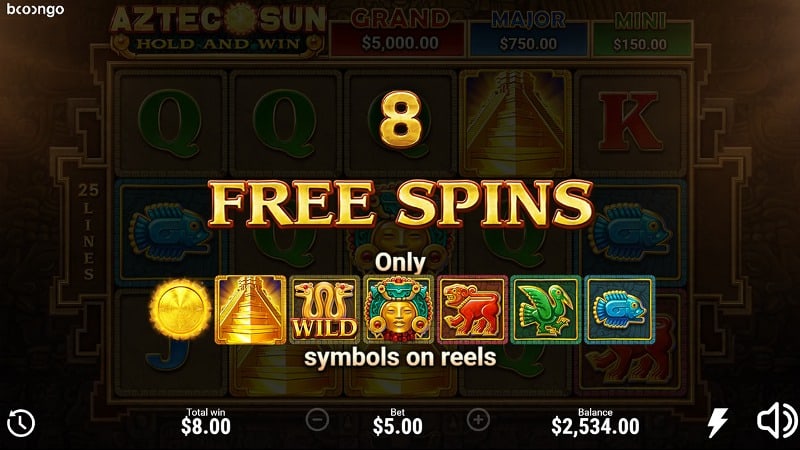The height and width of the screenshot is (450, 800).
Task: Select the green bird symbol
Action: coord(545,309)
